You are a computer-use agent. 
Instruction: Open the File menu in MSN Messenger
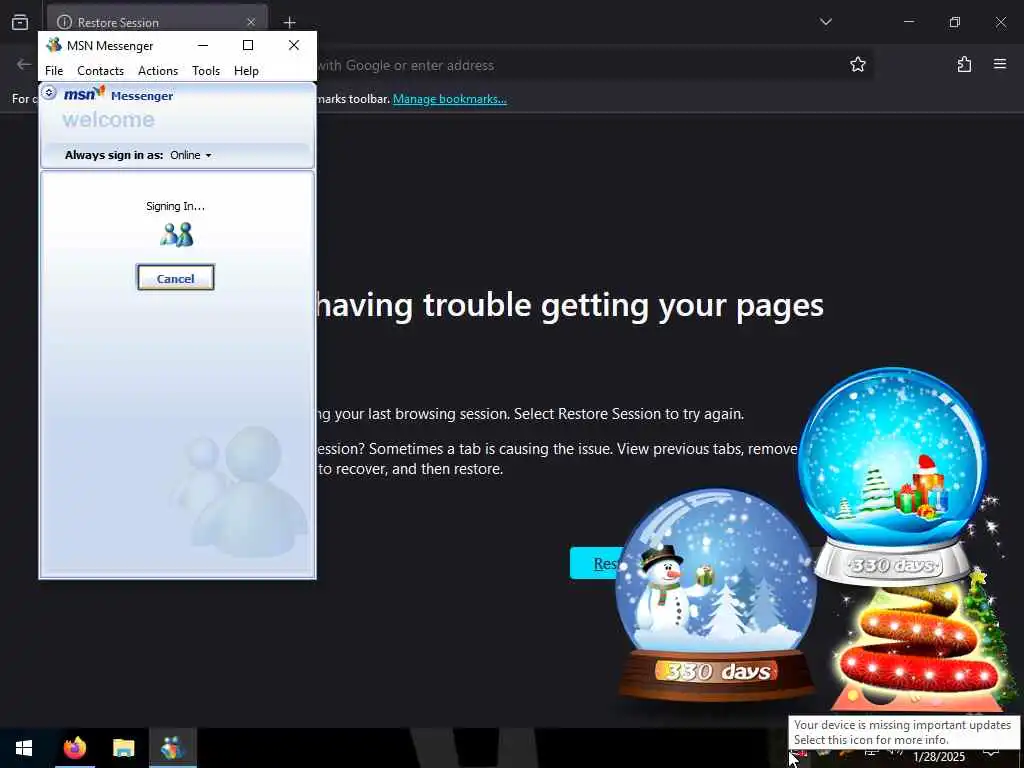[54, 71]
